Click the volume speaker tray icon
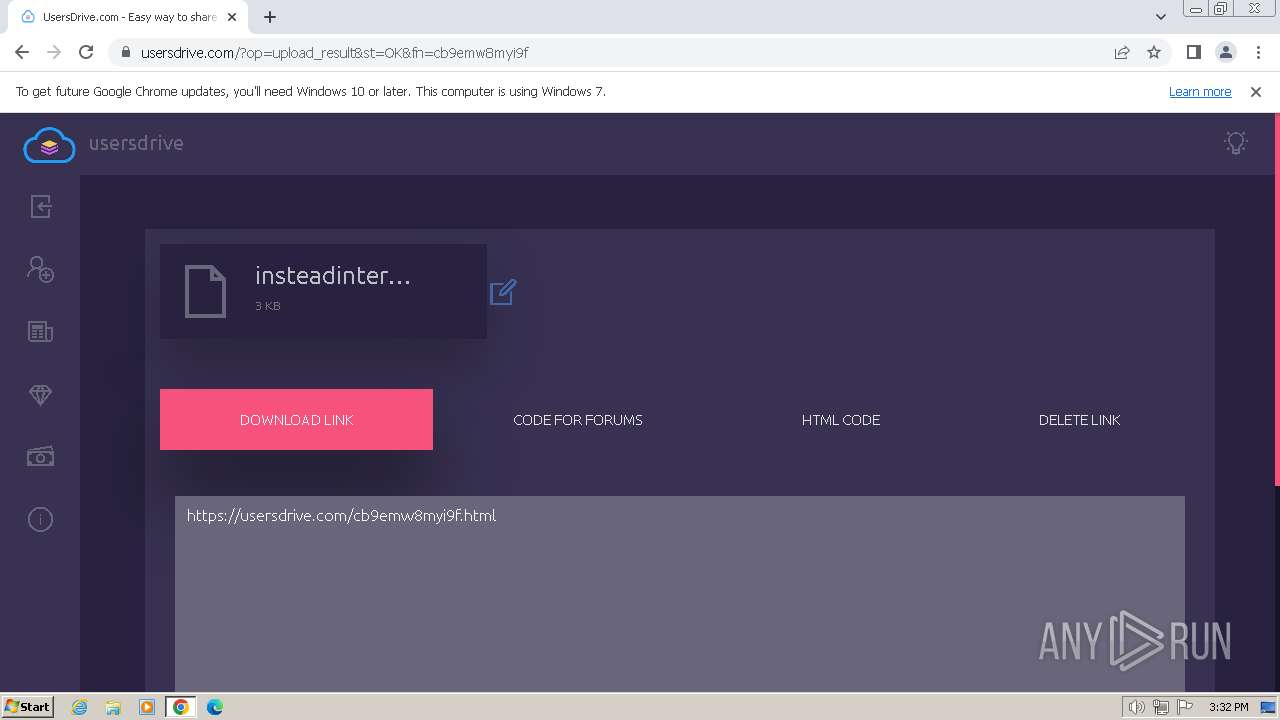The width and height of the screenshot is (1280, 720). click(x=1137, y=707)
